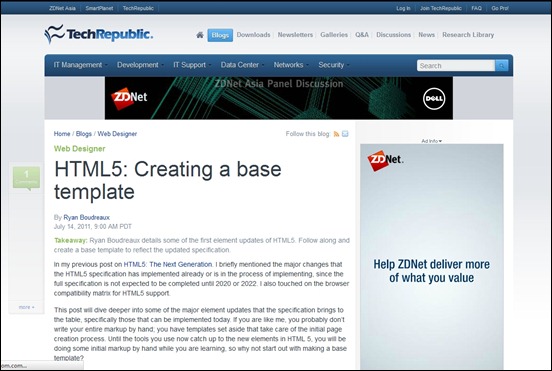Click Join TechRepublic link

441,8
